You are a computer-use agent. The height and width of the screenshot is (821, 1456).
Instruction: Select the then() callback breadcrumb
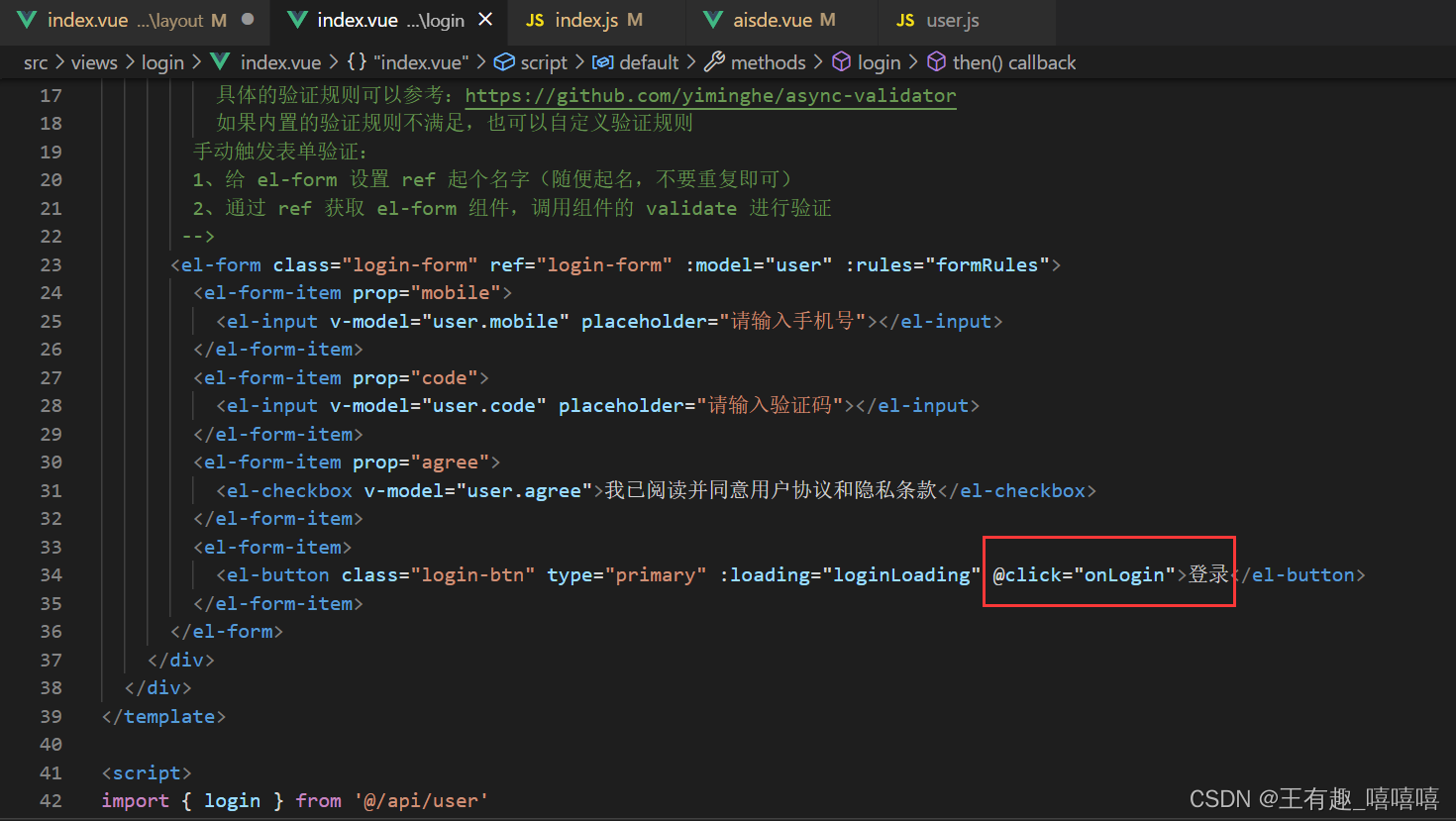1014,62
